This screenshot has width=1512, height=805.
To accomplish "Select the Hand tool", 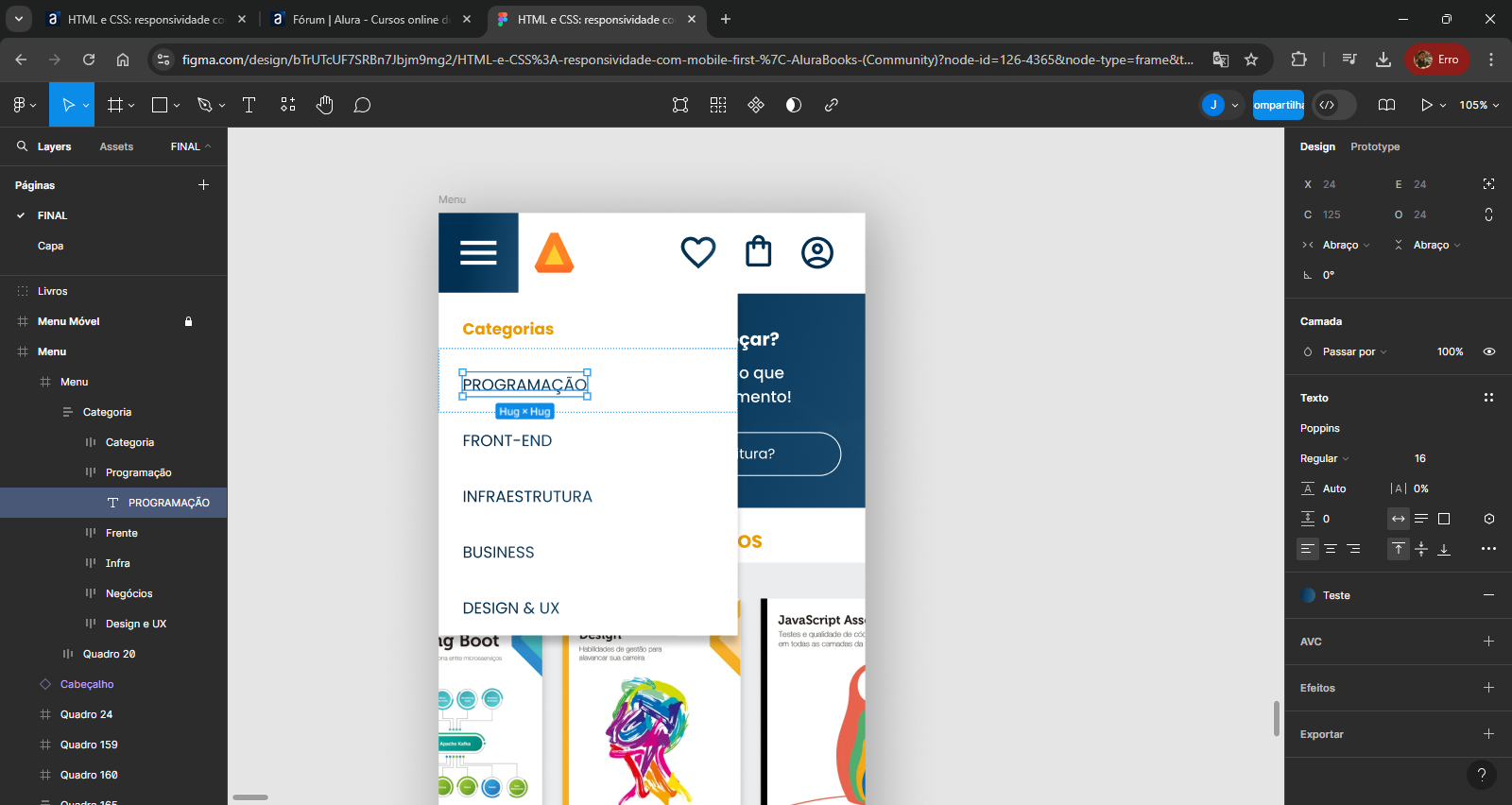I will pos(325,105).
